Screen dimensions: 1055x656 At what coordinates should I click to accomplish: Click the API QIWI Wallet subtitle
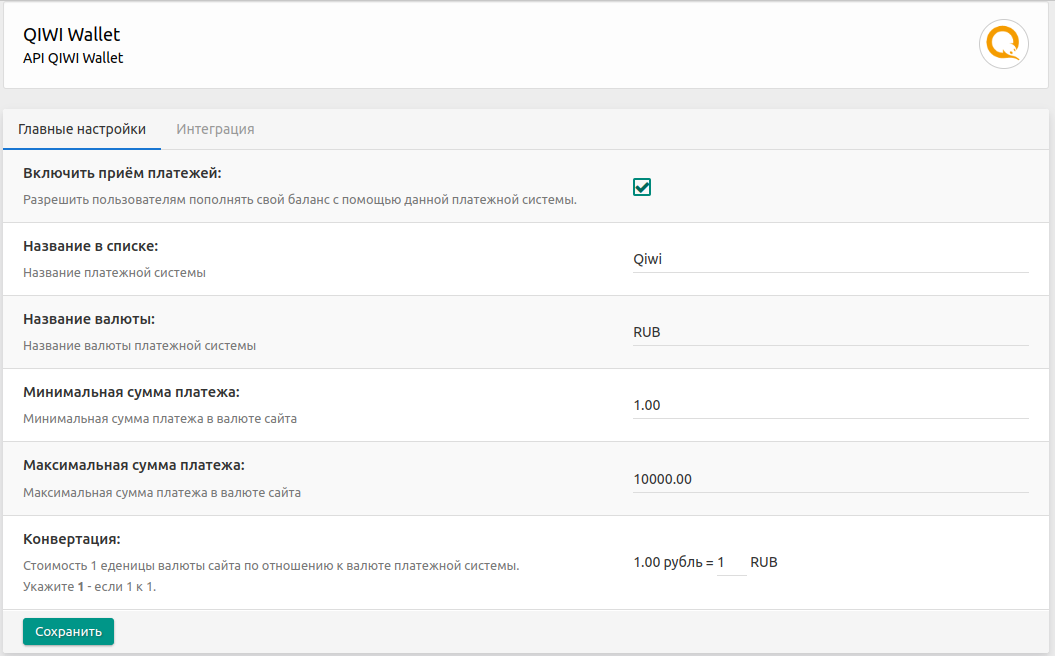click(73, 58)
